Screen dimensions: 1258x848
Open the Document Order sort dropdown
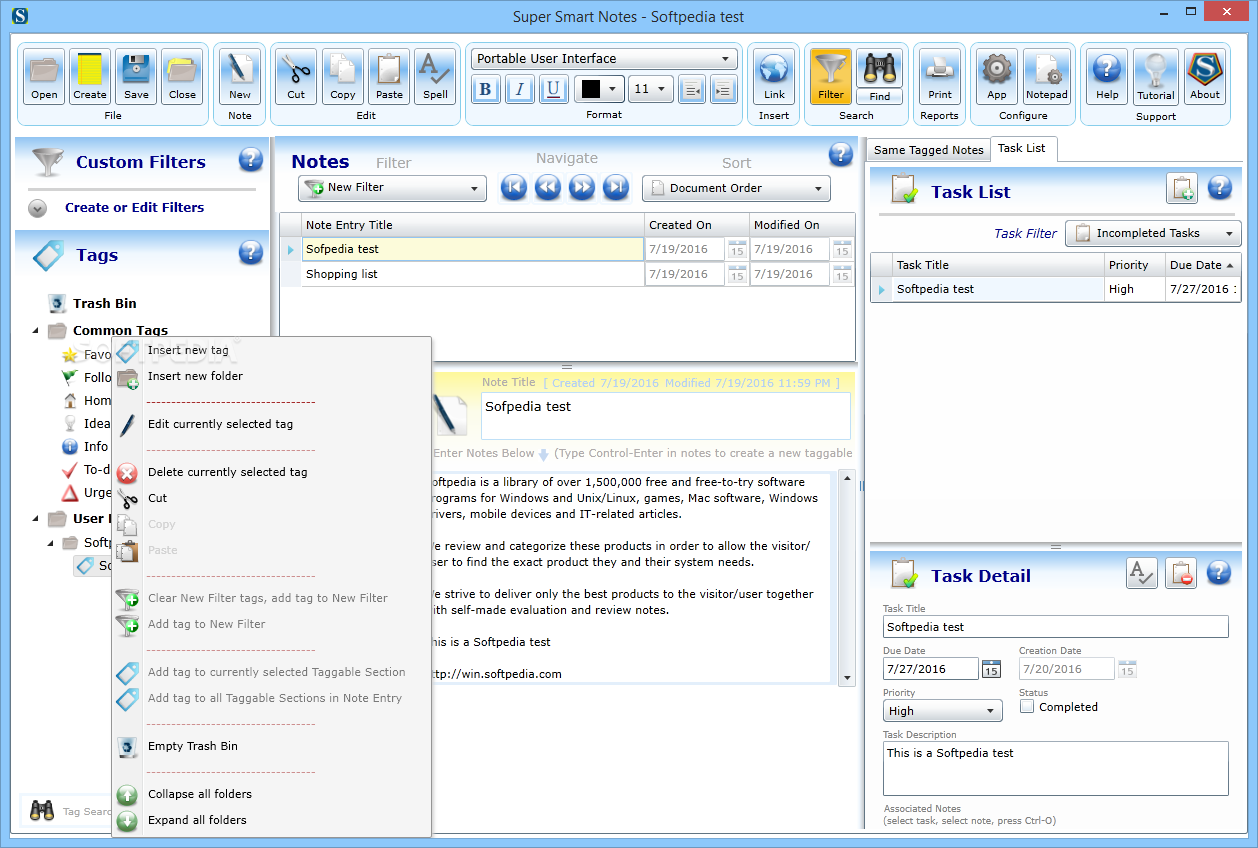(736, 188)
